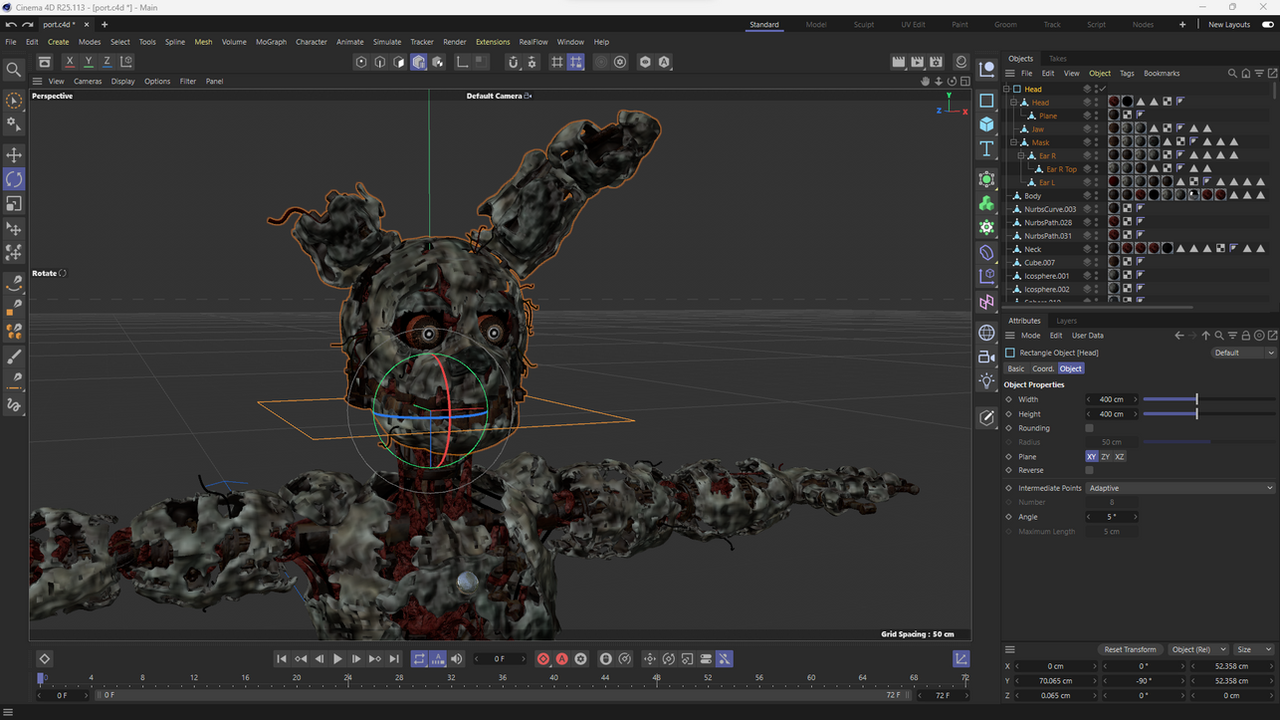Activate the Rotate tool in left toolbar

click(14, 179)
